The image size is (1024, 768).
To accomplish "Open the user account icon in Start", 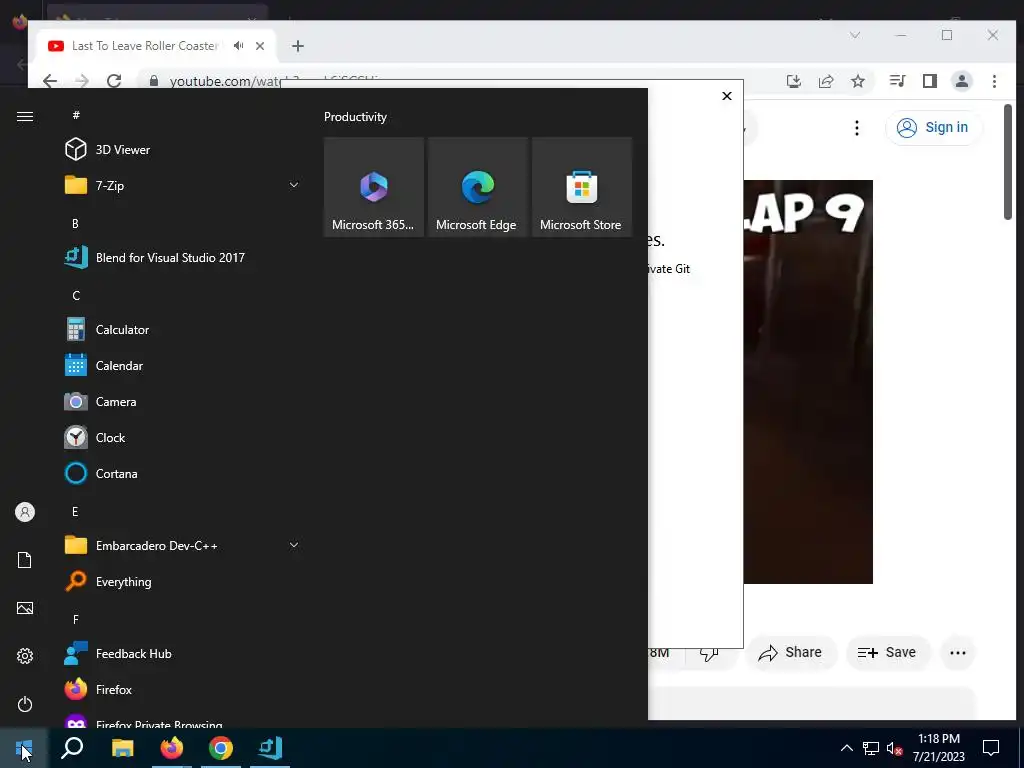I will [25, 512].
